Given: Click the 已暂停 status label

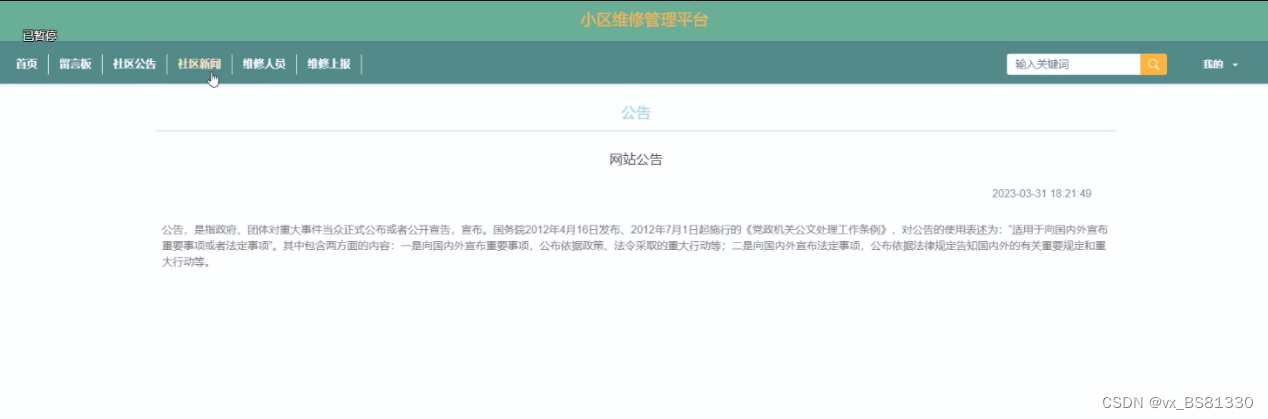Looking at the screenshot, I should (x=40, y=36).
